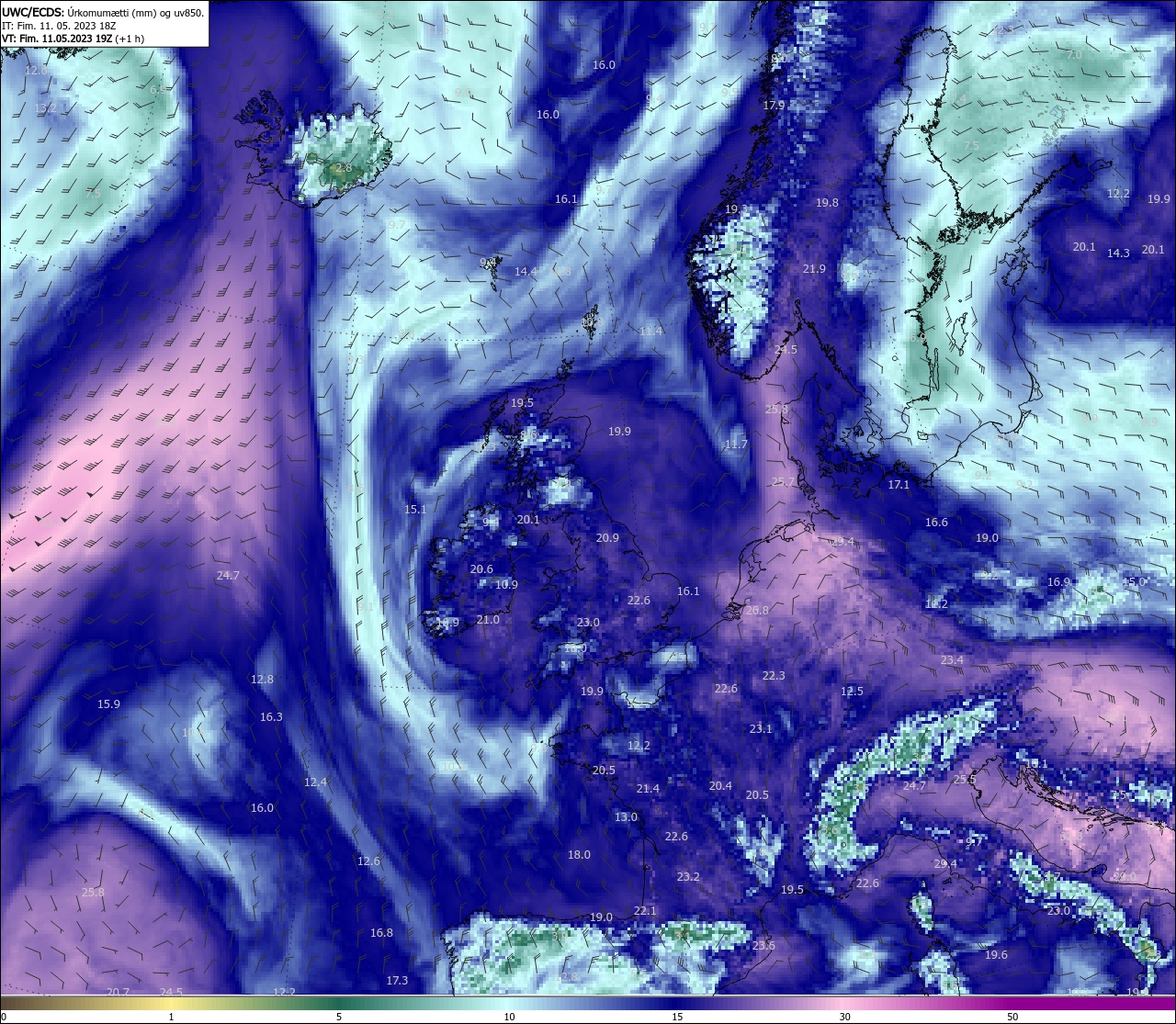Select the 16.9 value over eastern Europe
Viewport: 1176px width, 1024px height.
[1059, 582]
